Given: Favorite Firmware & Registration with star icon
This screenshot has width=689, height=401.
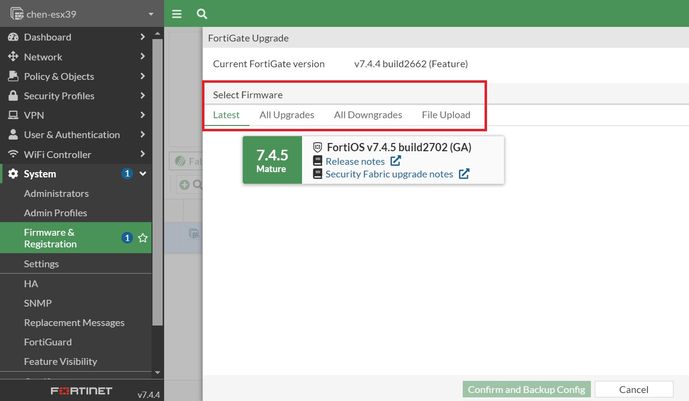Looking at the screenshot, I should coord(143,238).
